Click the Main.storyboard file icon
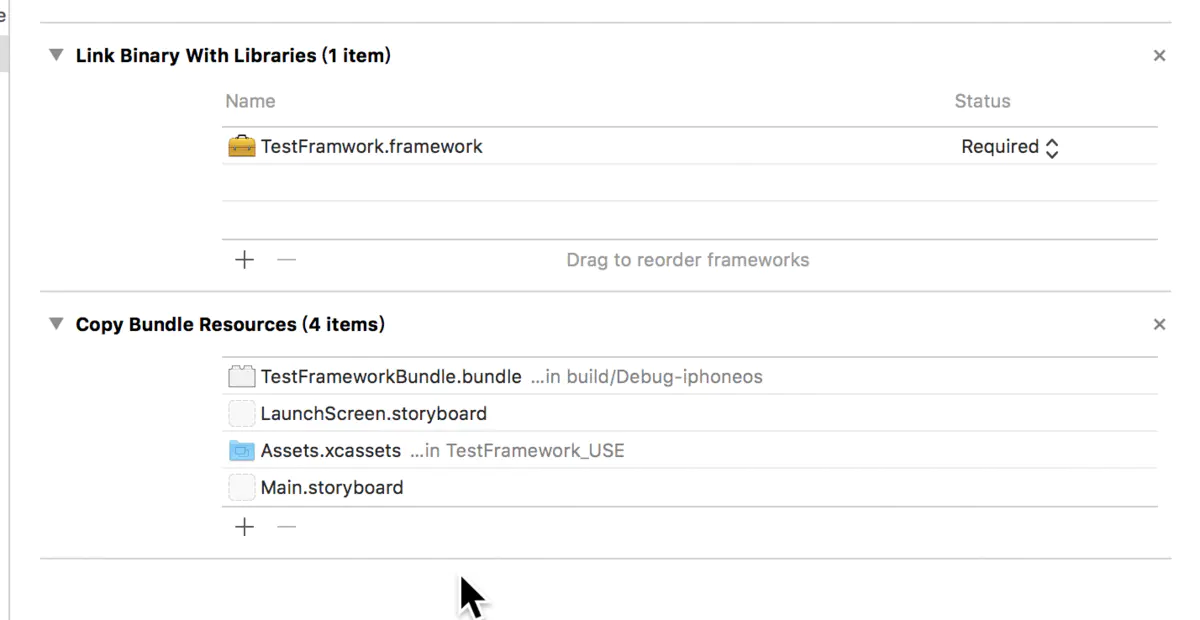 click(x=242, y=488)
